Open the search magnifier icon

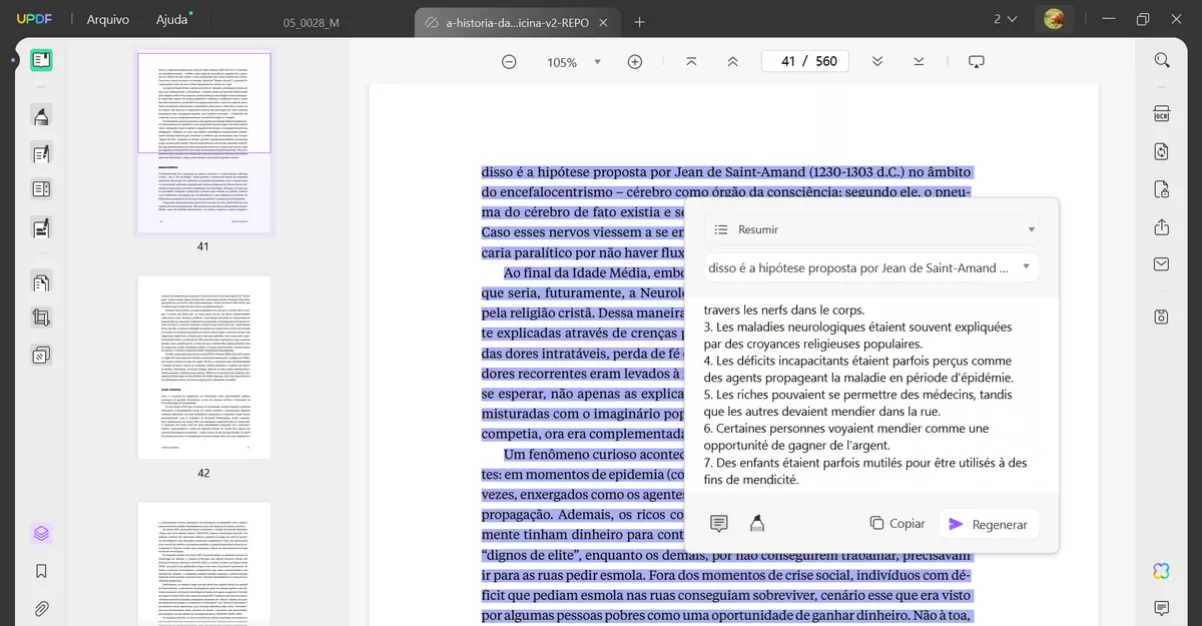[x=1161, y=61]
